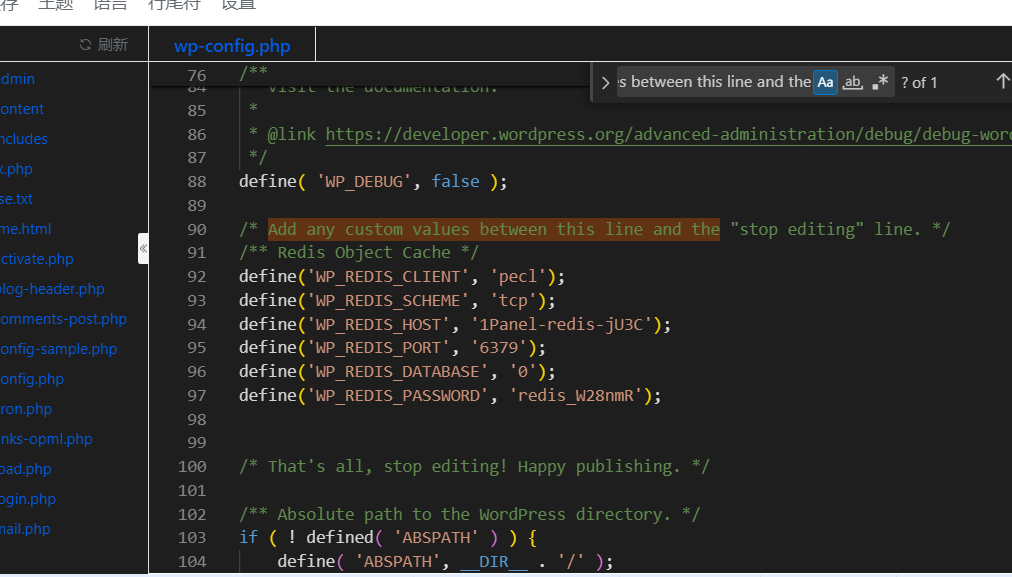Click the '? of 1' match count
Viewport: 1012px width, 577px height.
click(x=919, y=83)
